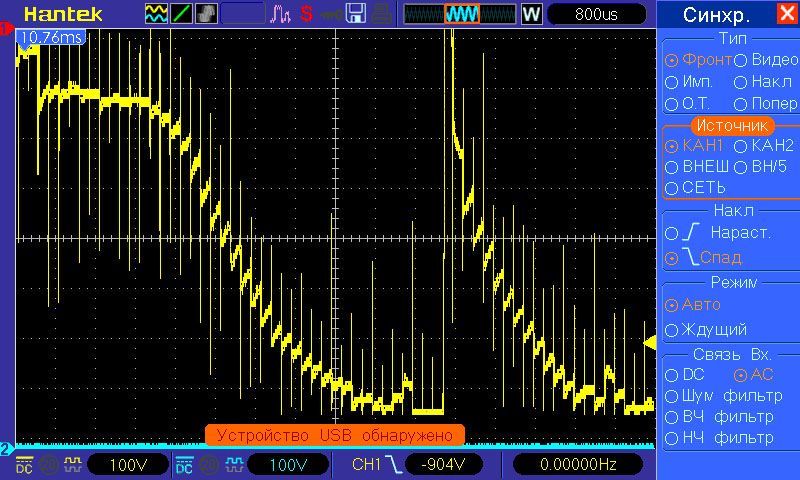Click the 10.76ms trigger position marker
The image size is (800, 480).
(50, 37)
